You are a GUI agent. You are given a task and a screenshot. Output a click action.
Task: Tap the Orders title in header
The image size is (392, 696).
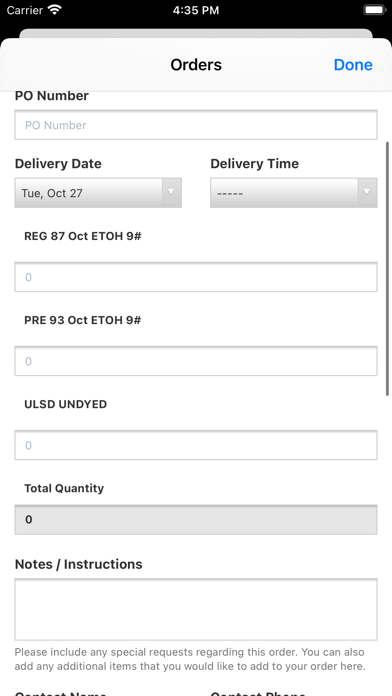196,65
